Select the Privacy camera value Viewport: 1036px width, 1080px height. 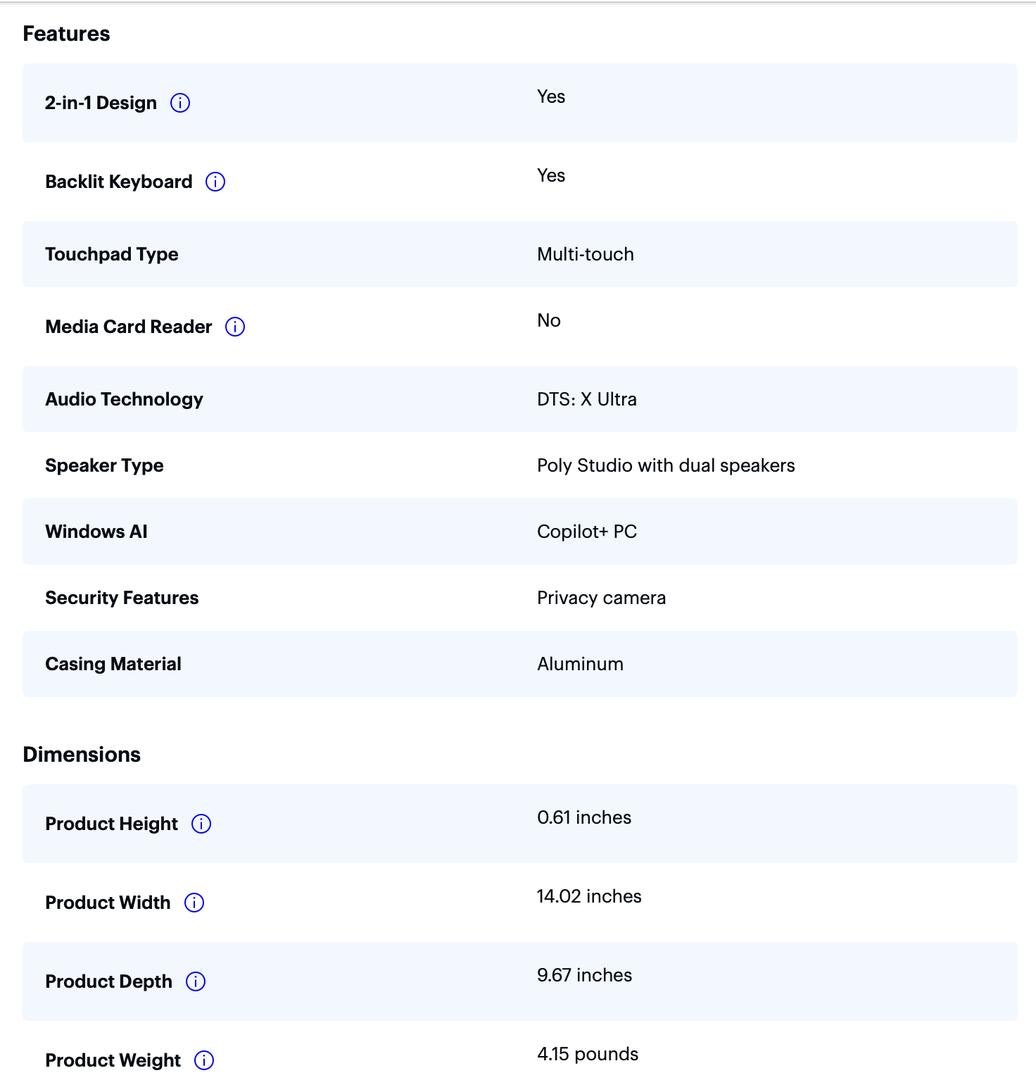[601, 598]
